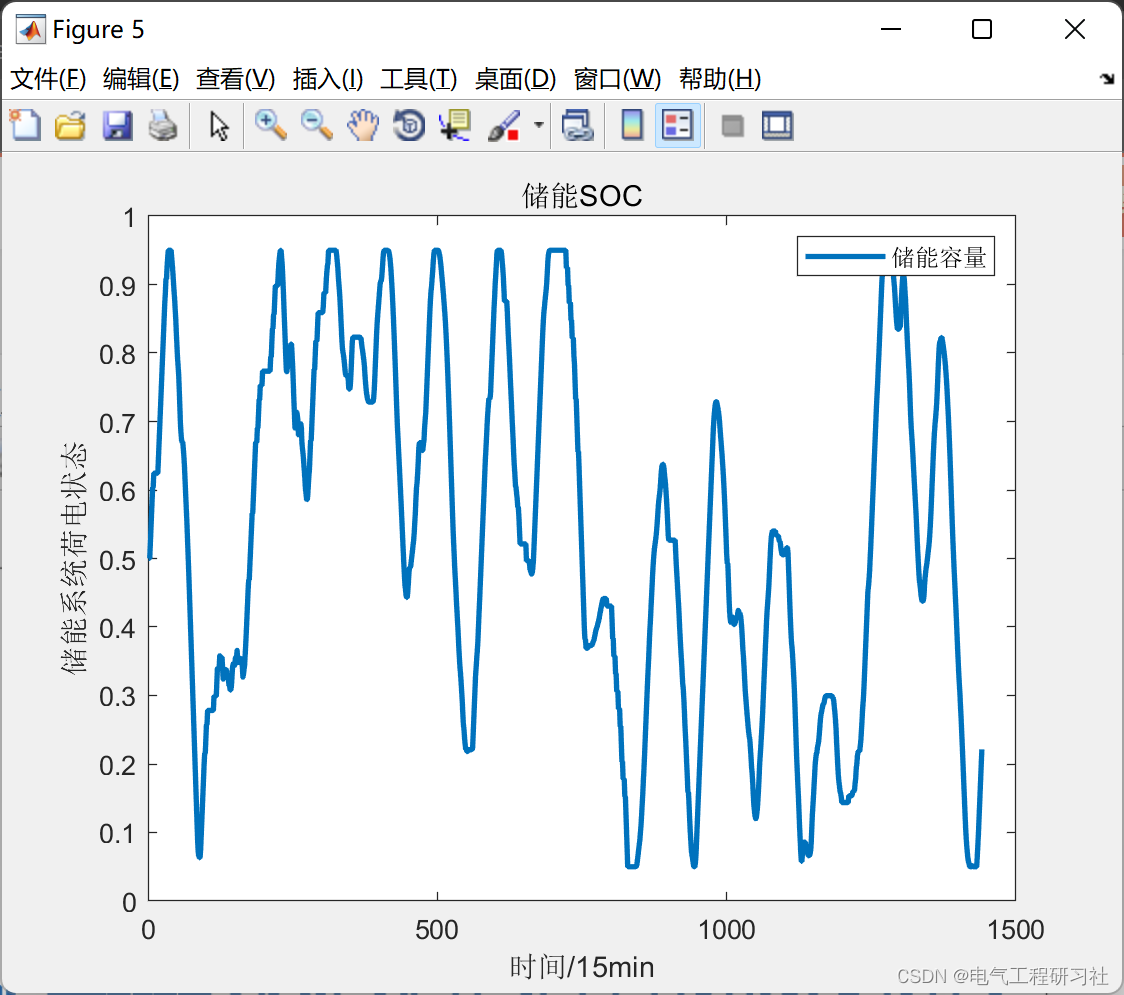Print figure using the printer icon
The width and height of the screenshot is (1124, 995).
pos(163,125)
